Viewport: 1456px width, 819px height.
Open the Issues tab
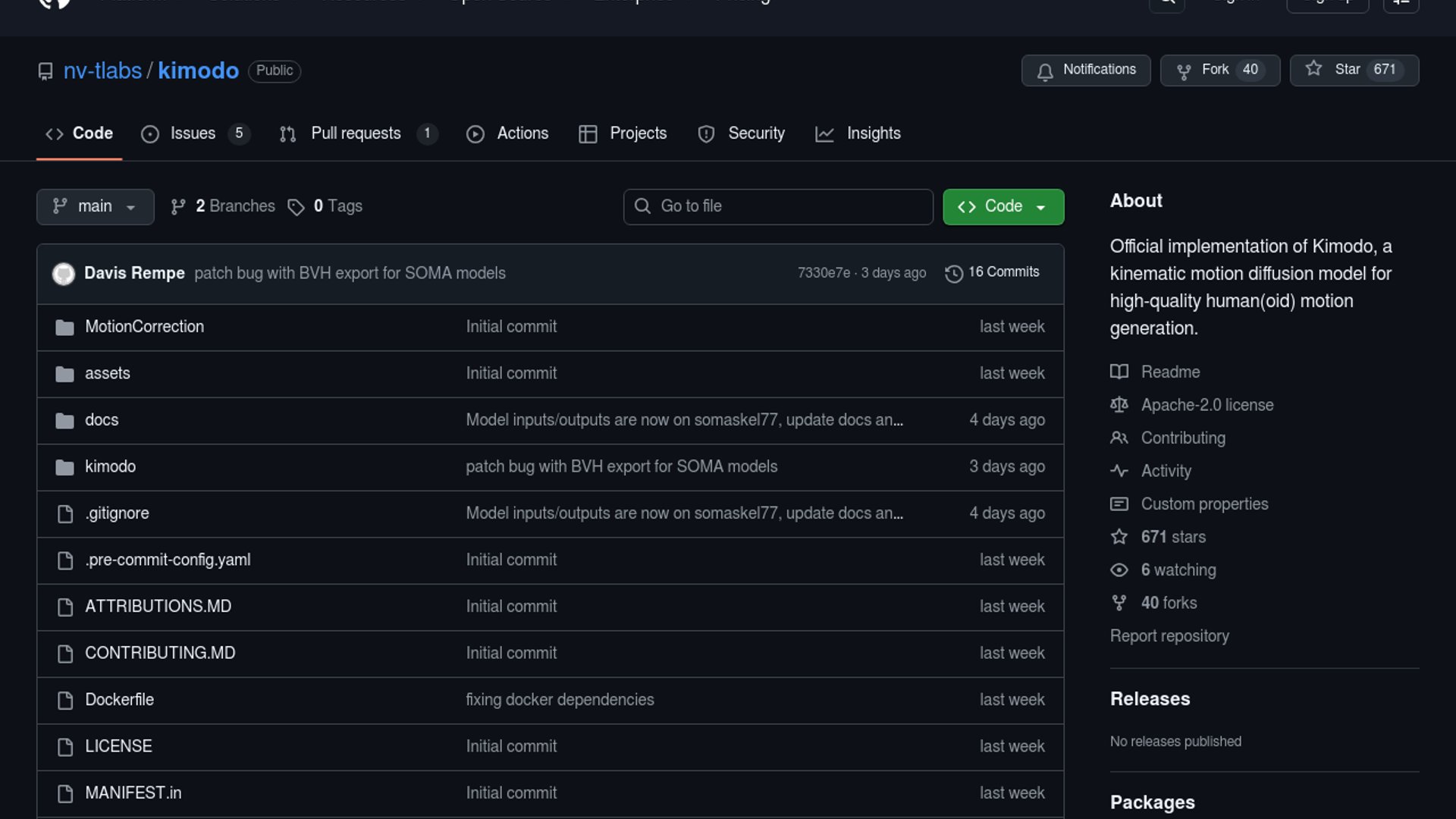tap(193, 133)
